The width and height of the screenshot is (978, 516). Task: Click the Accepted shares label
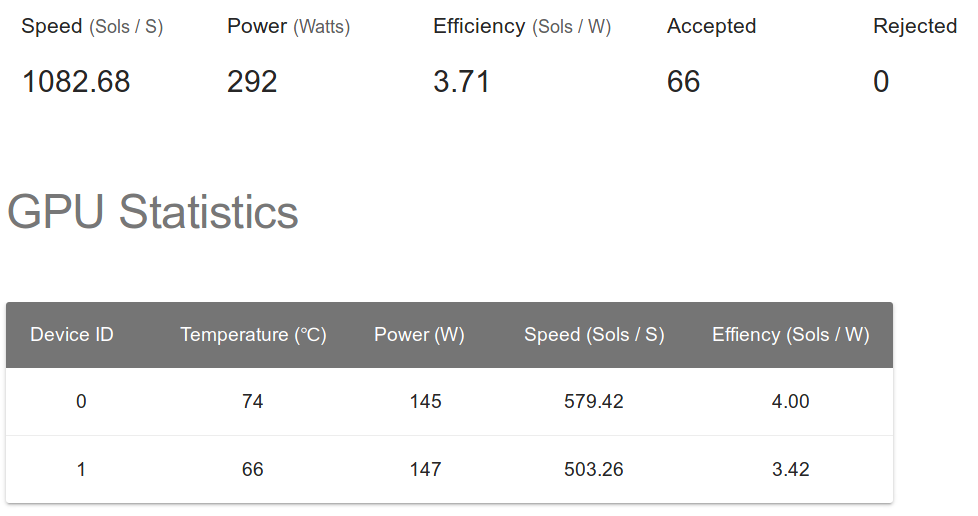[712, 26]
